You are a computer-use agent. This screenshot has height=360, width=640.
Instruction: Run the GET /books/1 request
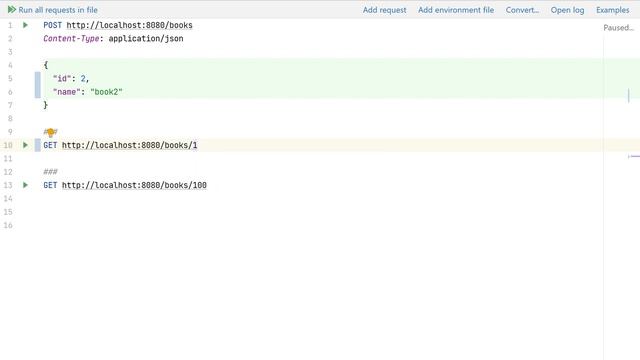click(x=25, y=145)
